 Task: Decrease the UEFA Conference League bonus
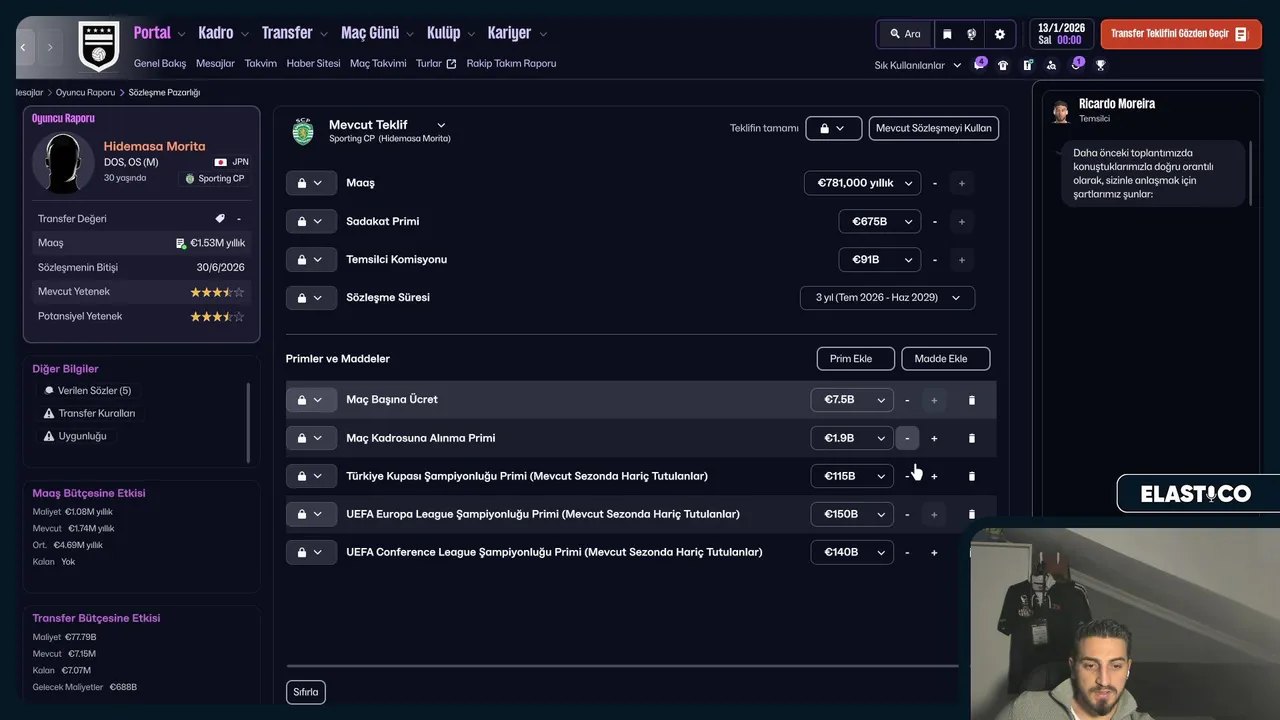907,552
